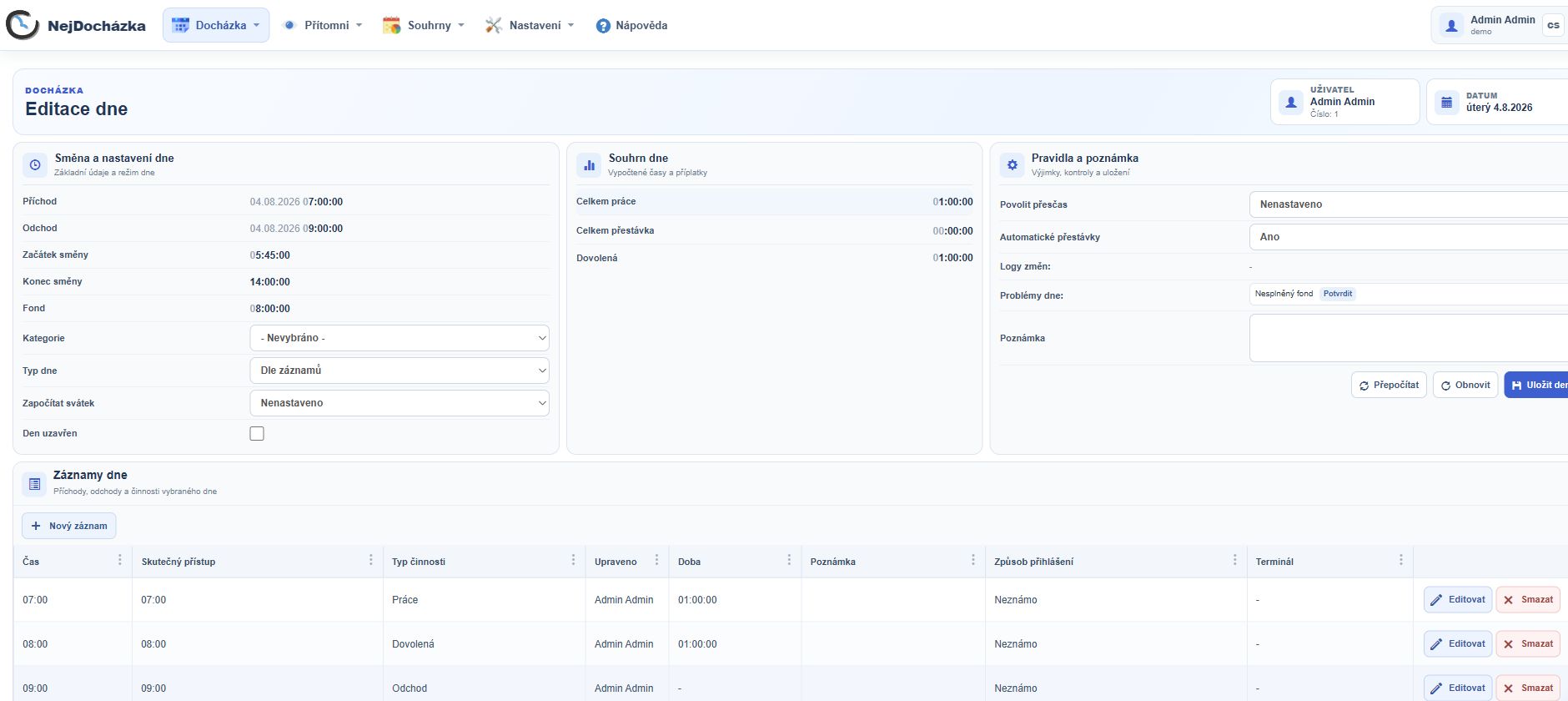Image resolution: width=1568 pixels, height=701 pixels.
Task: Click the Příchod time value 07:00:00
Action: tap(323, 202)
